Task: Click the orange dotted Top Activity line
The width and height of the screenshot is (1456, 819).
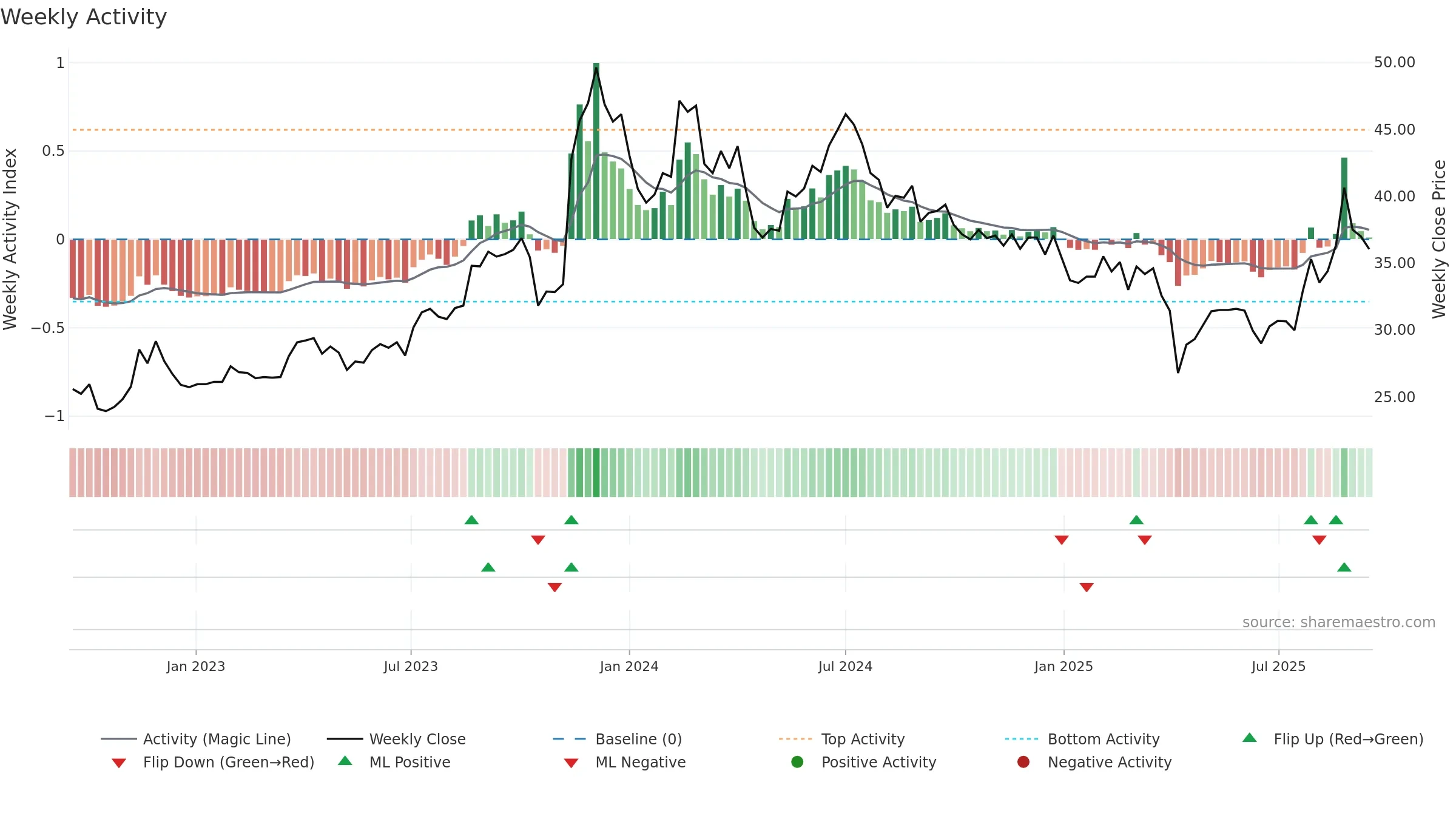Action: (x=721, y=130)
